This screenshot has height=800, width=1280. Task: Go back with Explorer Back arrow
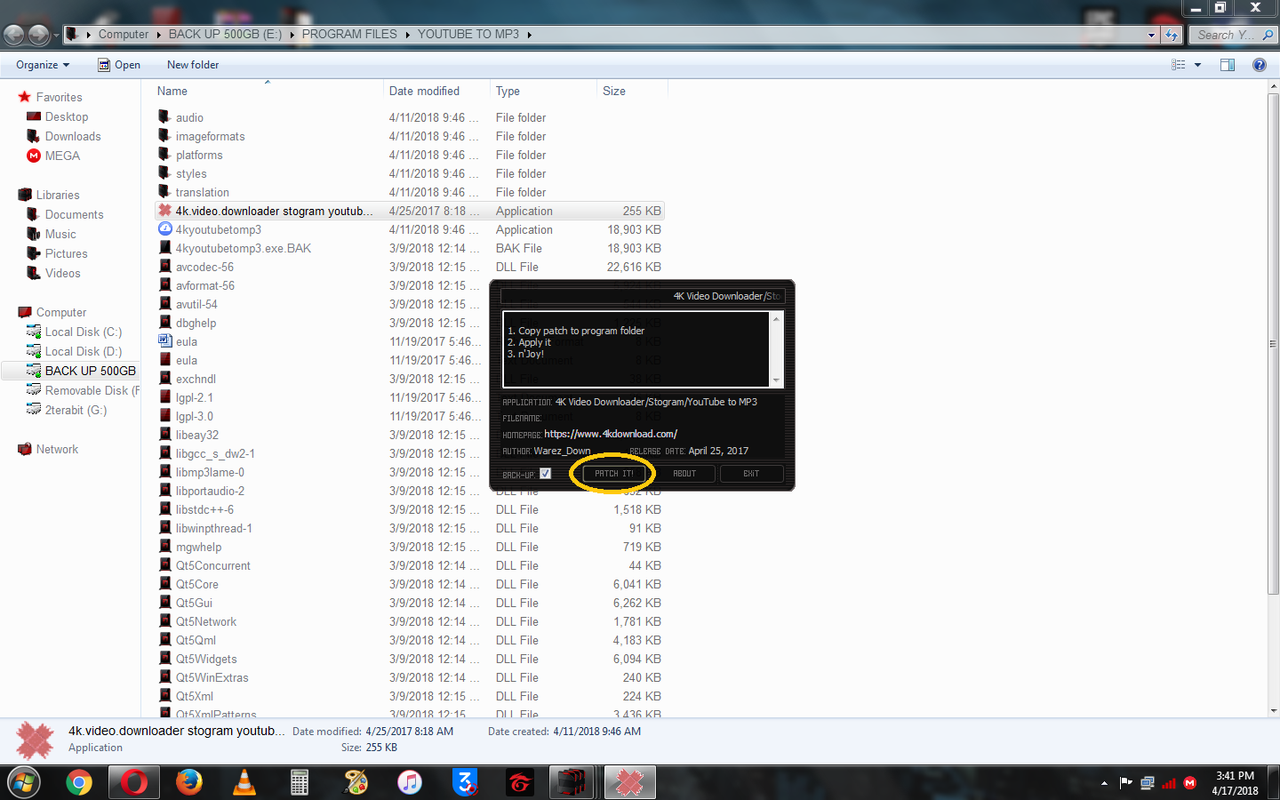pyautogui.click(x=14, y=34)
